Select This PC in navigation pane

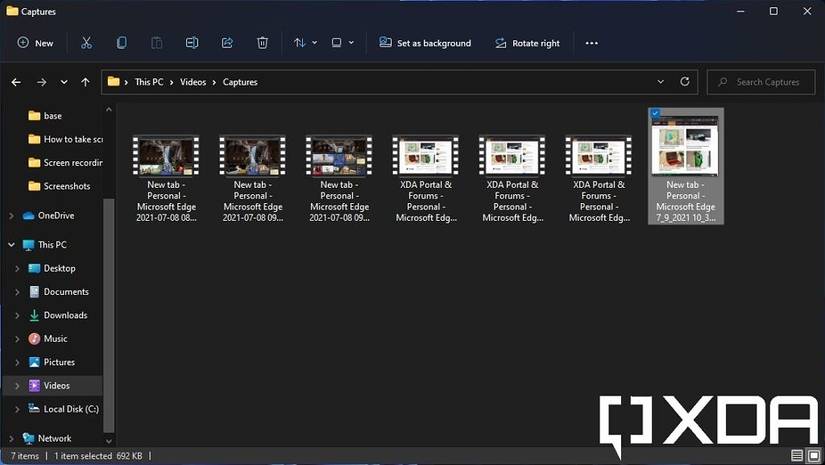click(x=45, y=245)
